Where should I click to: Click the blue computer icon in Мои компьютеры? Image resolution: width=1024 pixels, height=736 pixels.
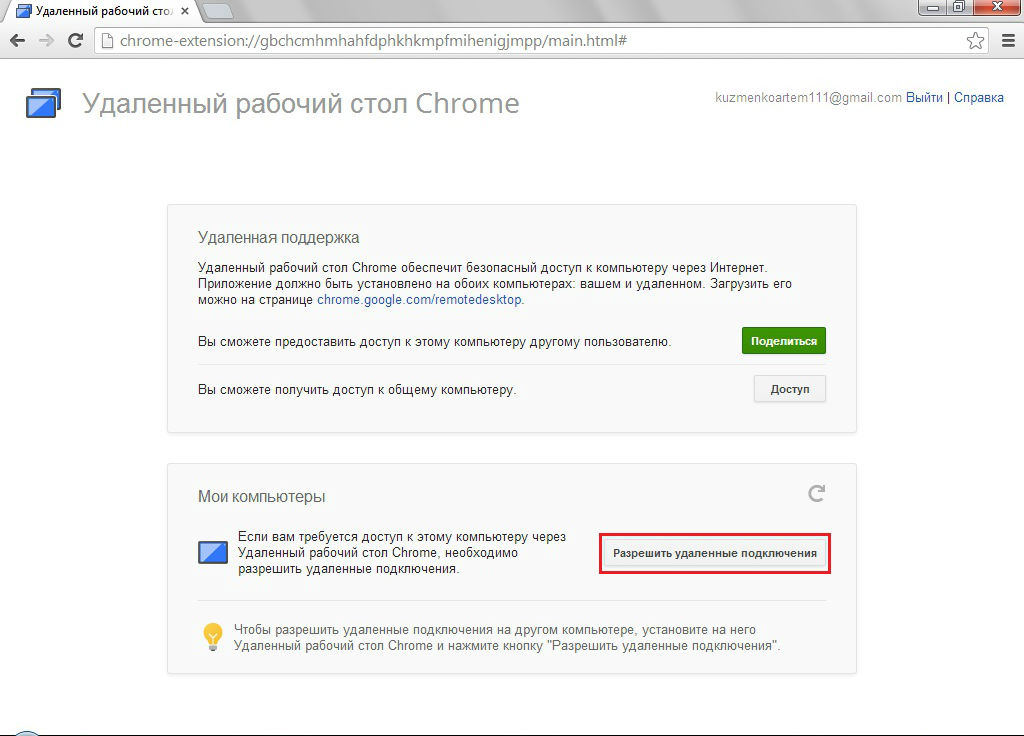pyautogui.click(x=213, y=552)
